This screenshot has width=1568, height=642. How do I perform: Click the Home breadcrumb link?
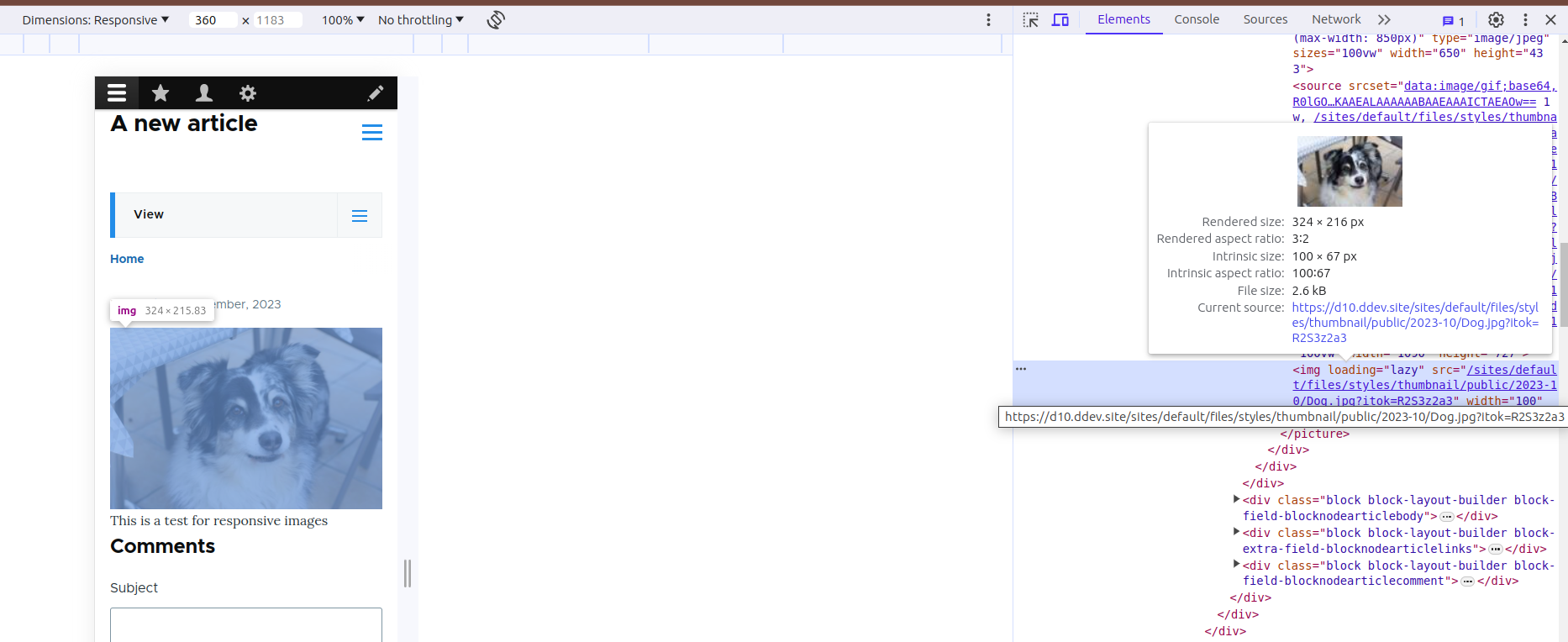click(x=127, y=259)
